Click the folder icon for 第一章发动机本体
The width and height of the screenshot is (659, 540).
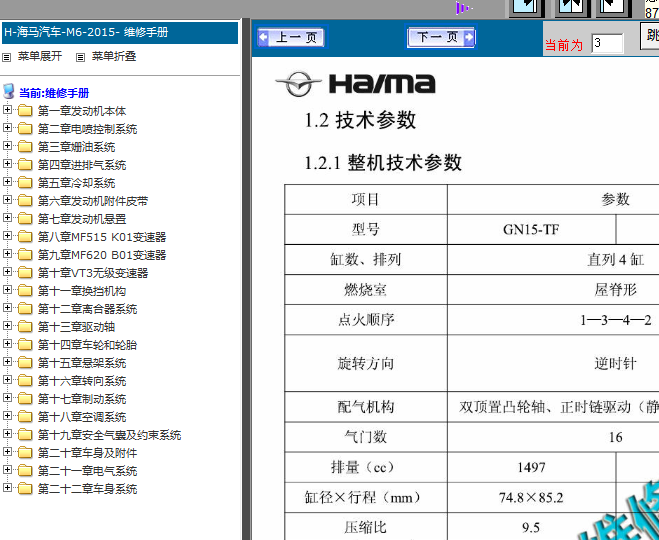pyautogui.click(x=25, y=111)
